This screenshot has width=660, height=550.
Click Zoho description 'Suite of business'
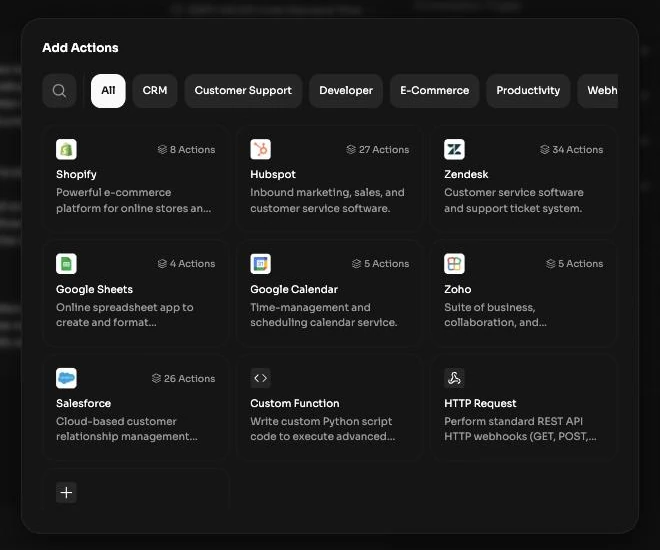495,315
